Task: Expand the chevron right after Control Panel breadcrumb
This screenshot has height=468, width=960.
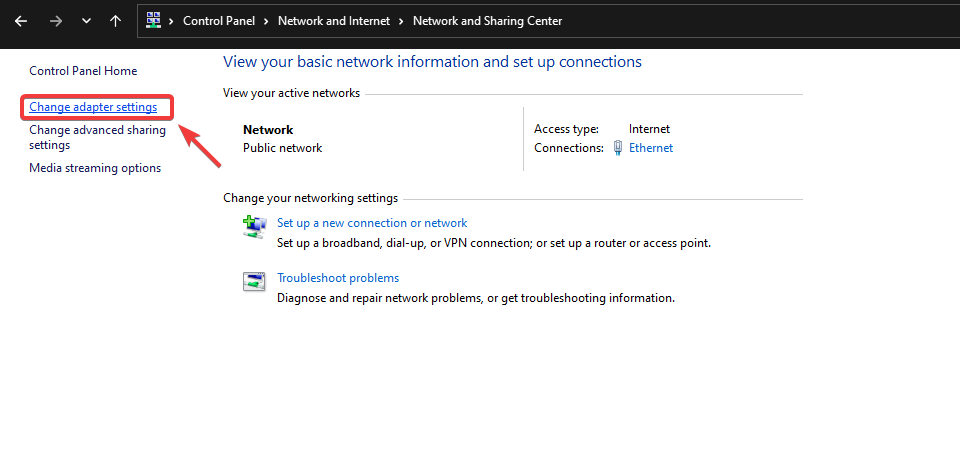Action: [266, 21]
